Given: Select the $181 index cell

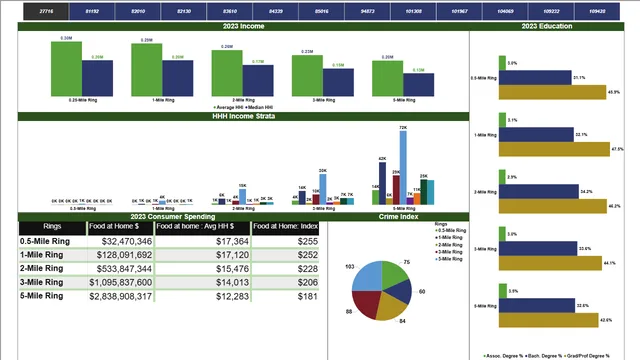Looking at the screenshot, I should point(285,296).
